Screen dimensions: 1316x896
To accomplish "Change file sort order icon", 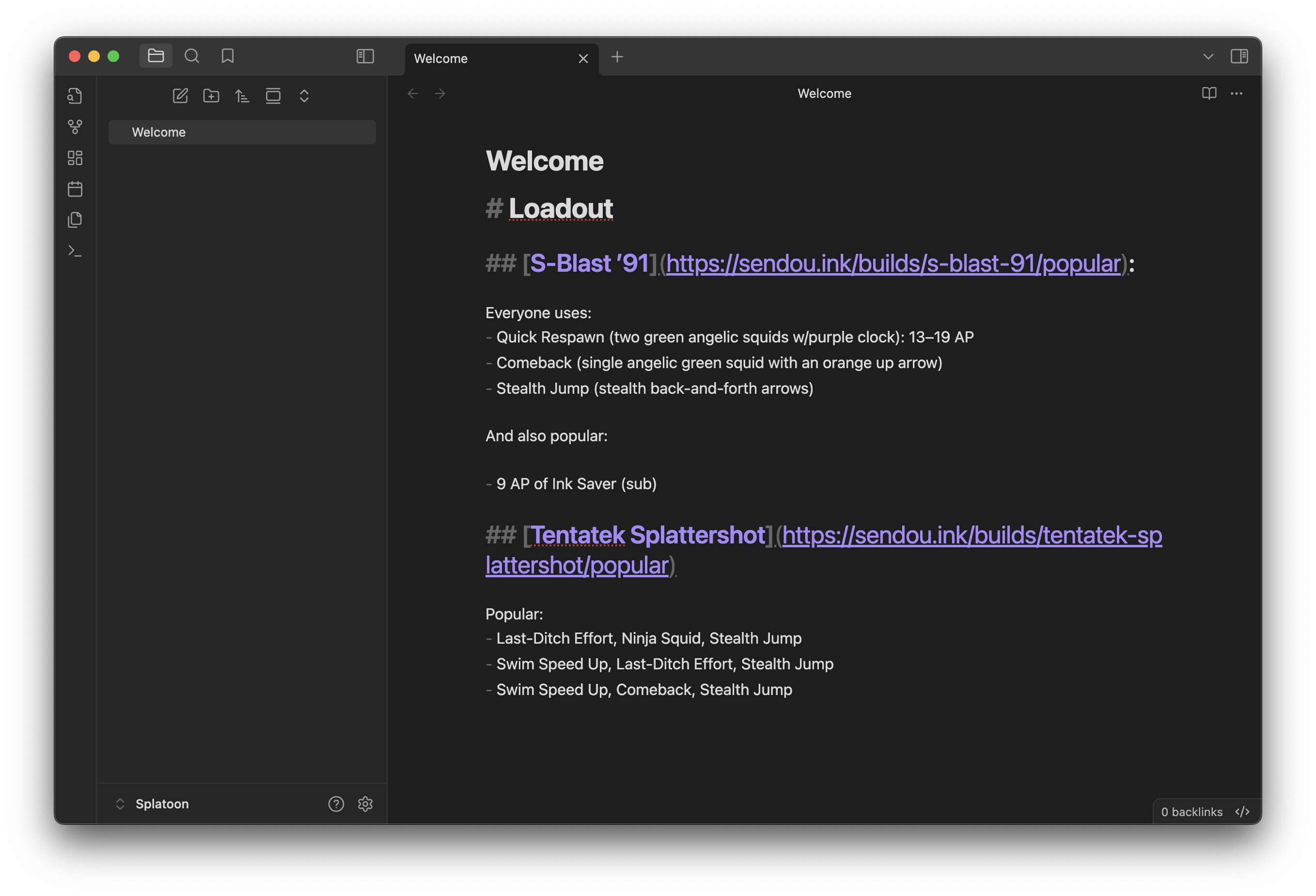I will (x=242, y=96).
